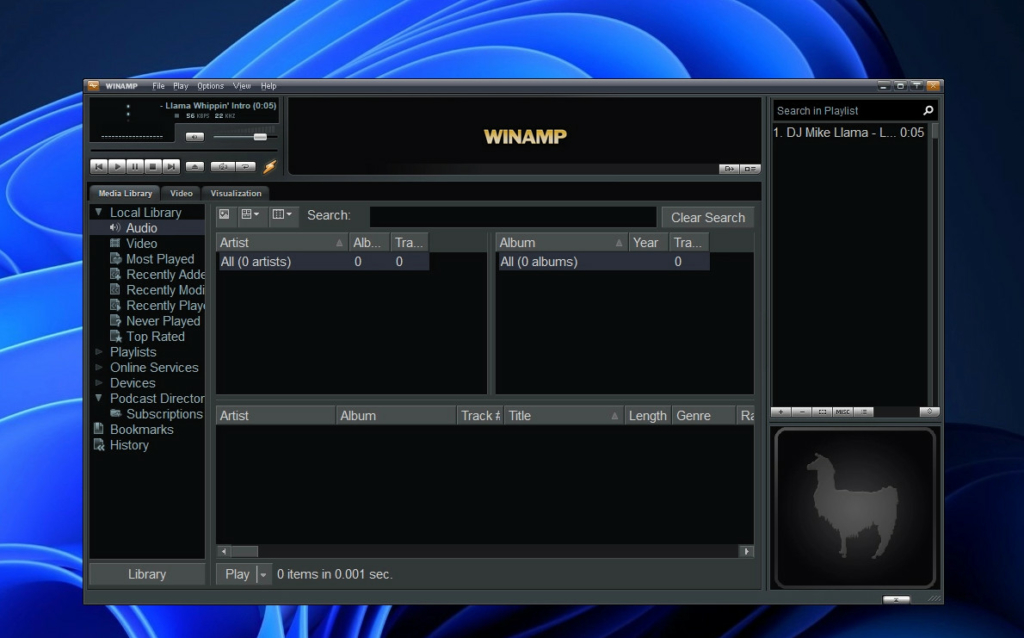Click the Clear Search button
The height and width of the screenshot is (638, 1024).
click(x=707, y=217)
